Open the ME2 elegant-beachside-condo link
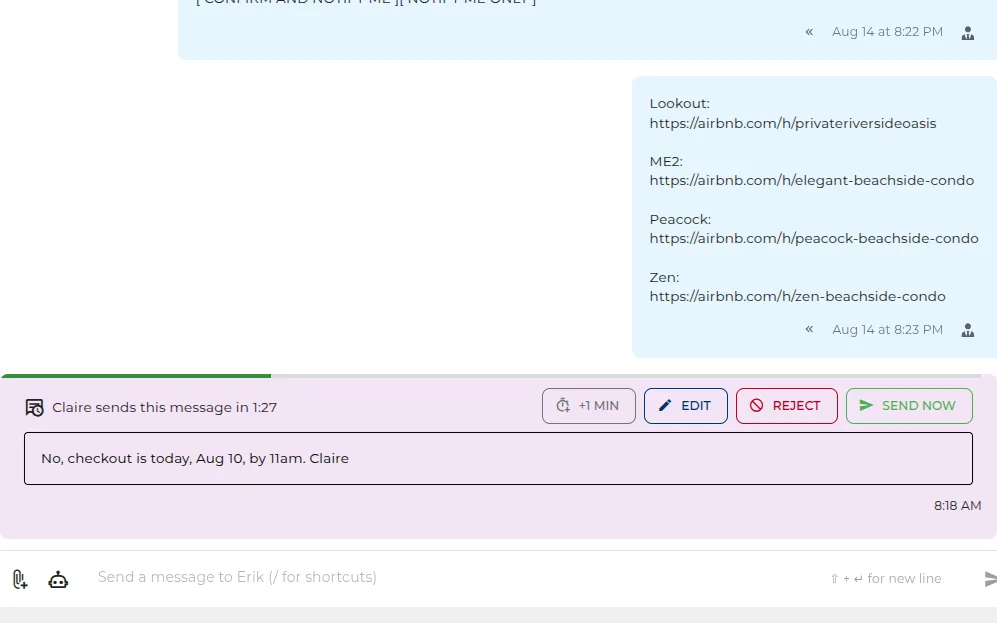This screenshot has height=623, width=997. [x=811, y=181]
